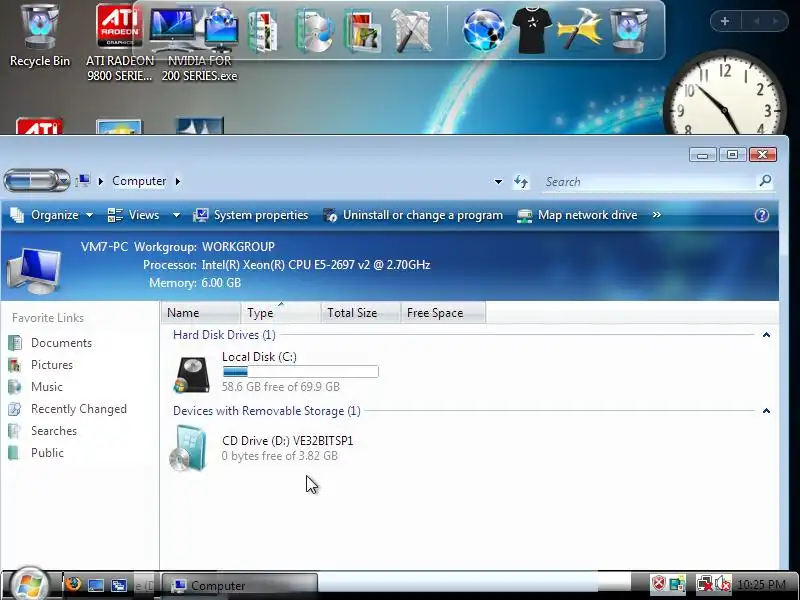Click the refresh button
The height and width of the screenshot is (600, 800).
tap(521, 182)
